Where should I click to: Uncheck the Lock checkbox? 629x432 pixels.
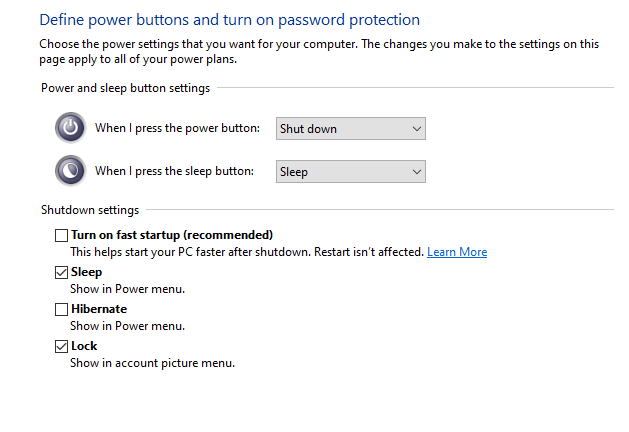pos(62,346)
